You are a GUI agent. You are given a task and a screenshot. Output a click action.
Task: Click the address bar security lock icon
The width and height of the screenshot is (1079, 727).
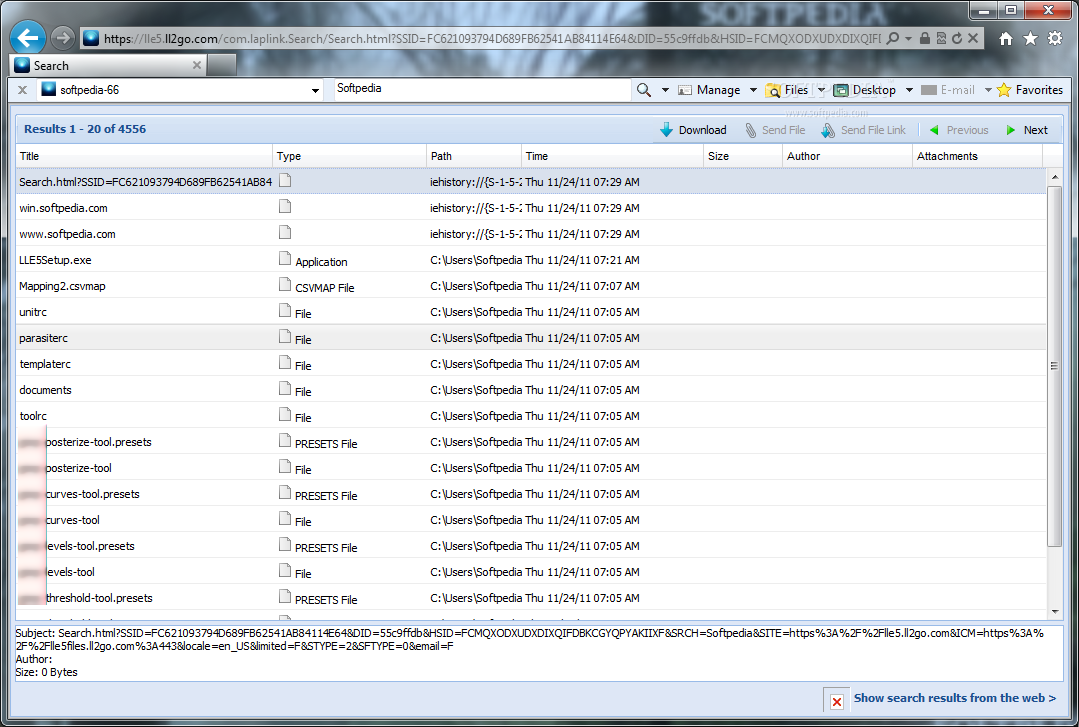(x=925, y=39)
